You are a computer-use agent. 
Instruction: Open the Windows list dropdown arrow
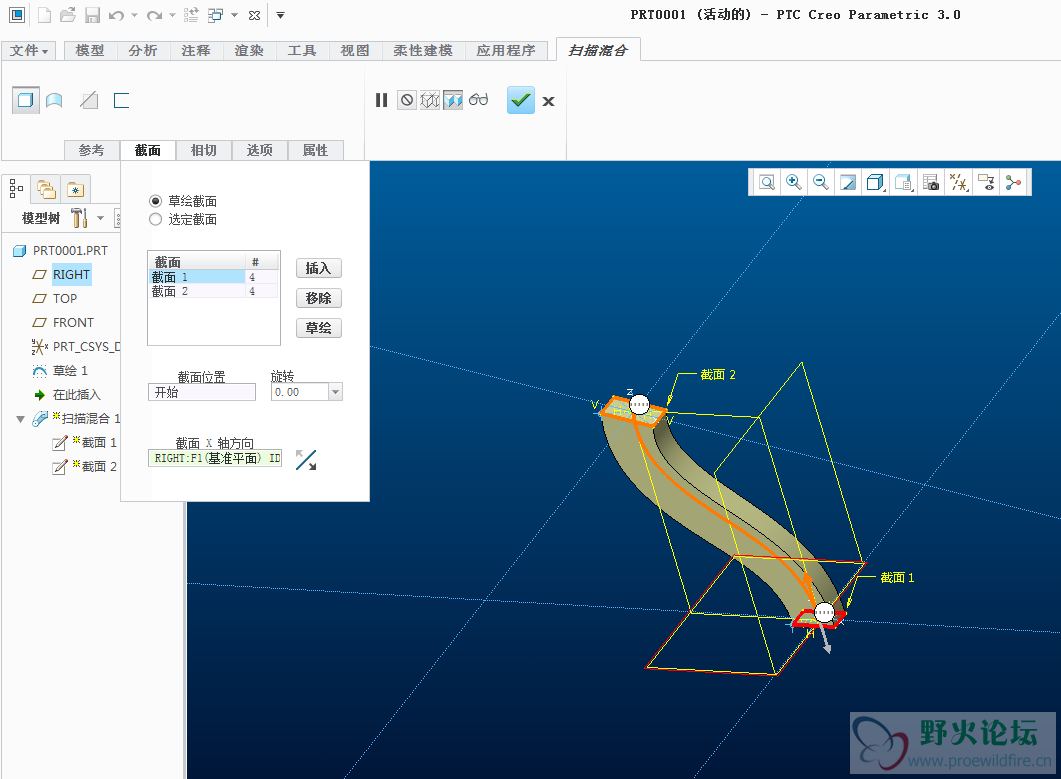click(x=234, y=15)
